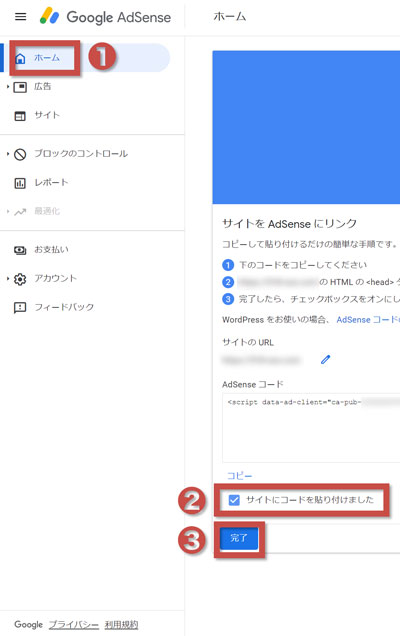Click the 最適化 trend arrow icon
Viewport: 400px width, 636px height.
tap(20, 212)
